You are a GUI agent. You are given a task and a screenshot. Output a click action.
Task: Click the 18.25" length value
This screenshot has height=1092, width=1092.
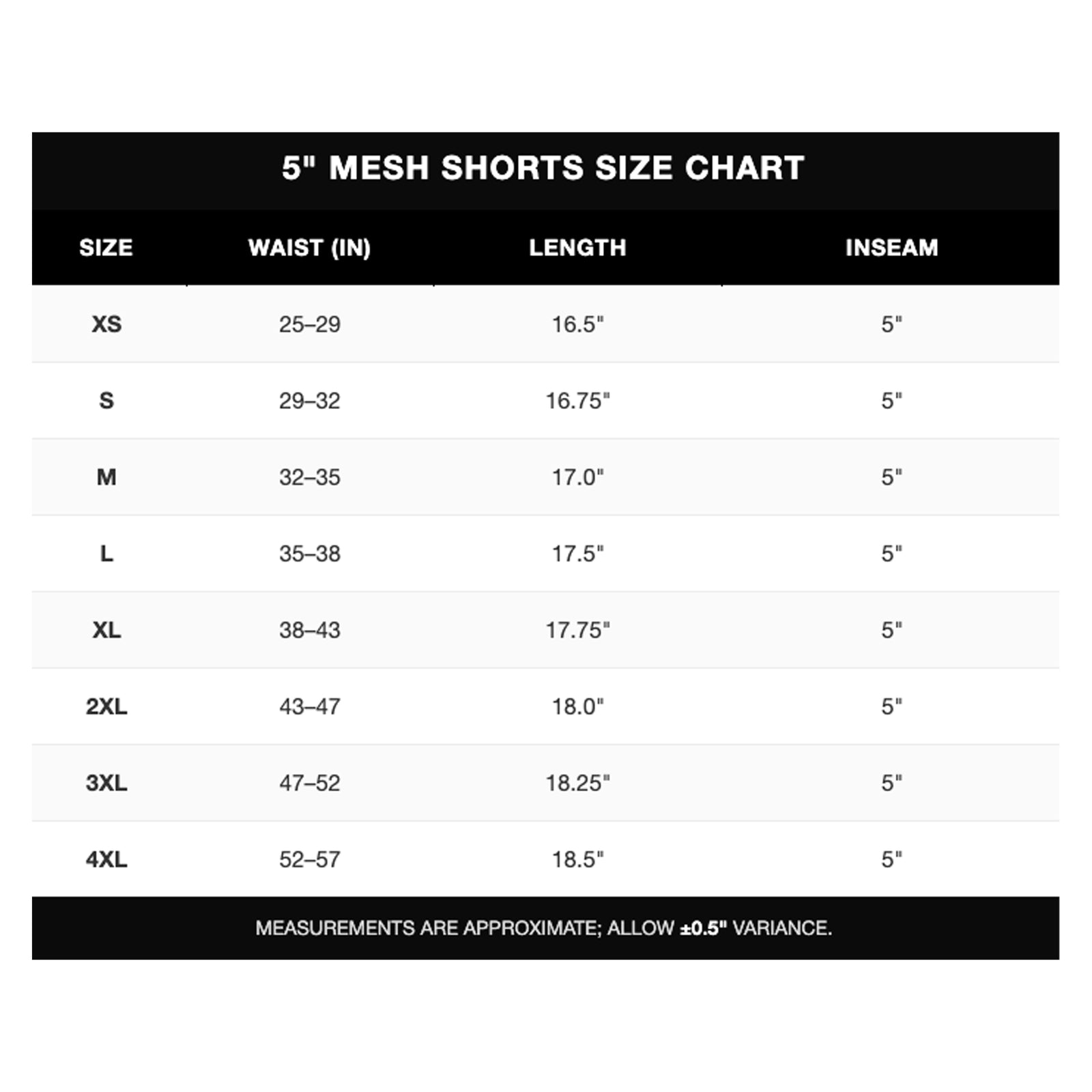pyautogui.click(x=577, y=783)
